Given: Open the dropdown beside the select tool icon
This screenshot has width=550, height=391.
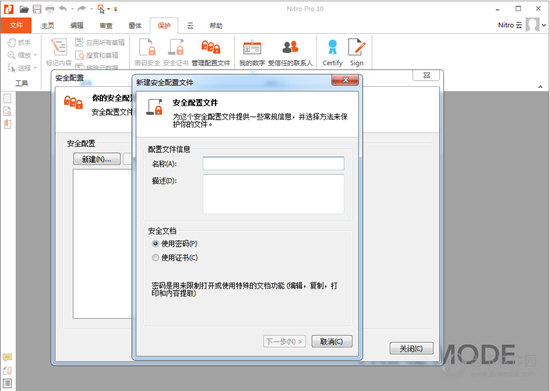Looking at the screenshot, I should click(108, 9).
